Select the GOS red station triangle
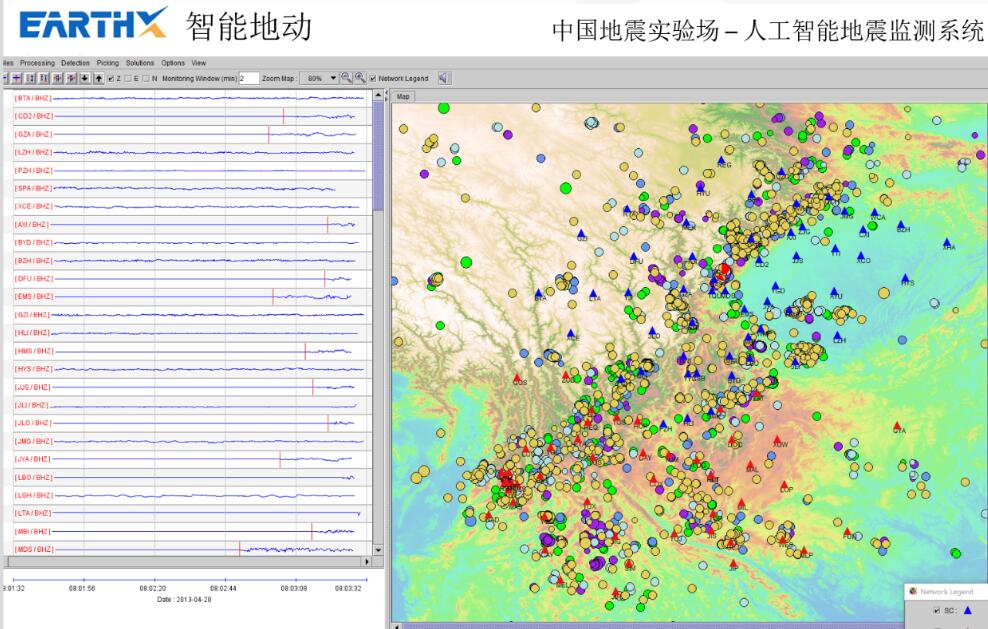This screenshot has height=629, width=988. point(517,378)
